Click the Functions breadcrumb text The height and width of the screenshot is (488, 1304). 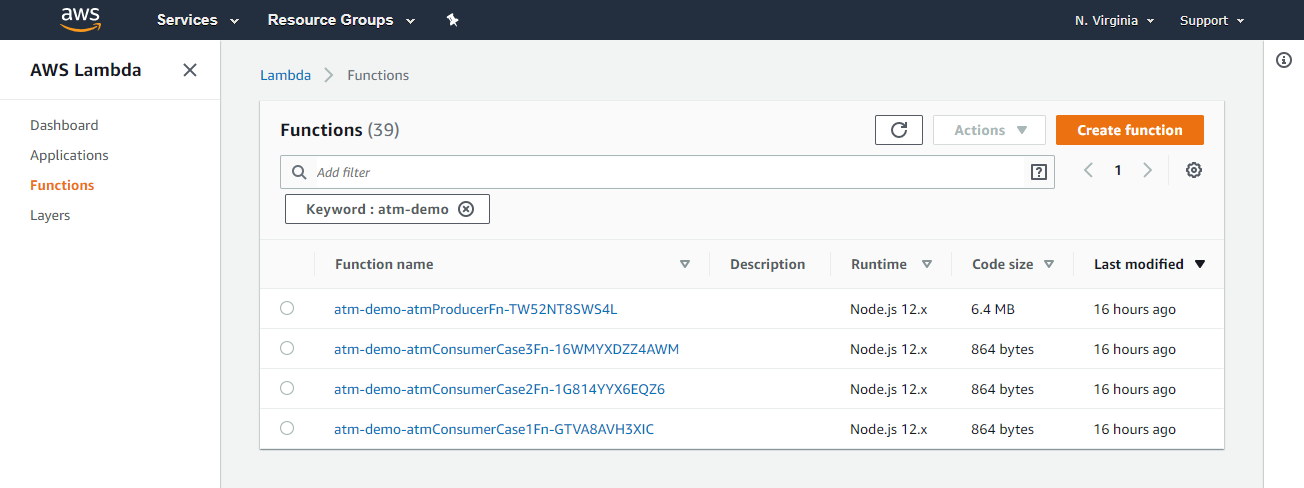[378, 75]
